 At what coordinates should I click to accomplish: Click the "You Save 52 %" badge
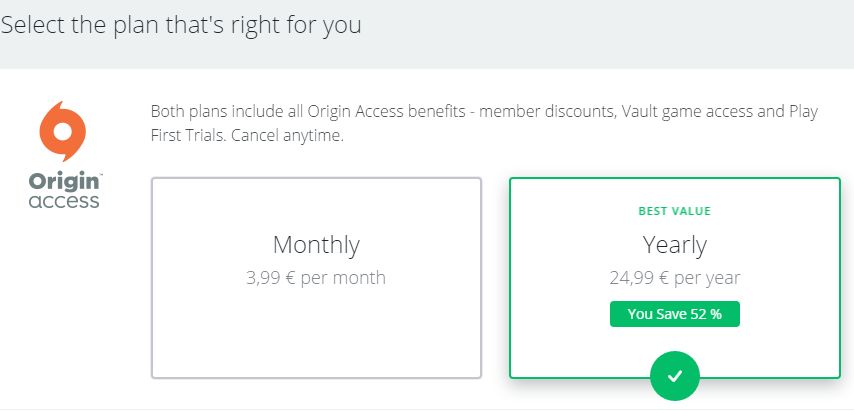(674, 314)
